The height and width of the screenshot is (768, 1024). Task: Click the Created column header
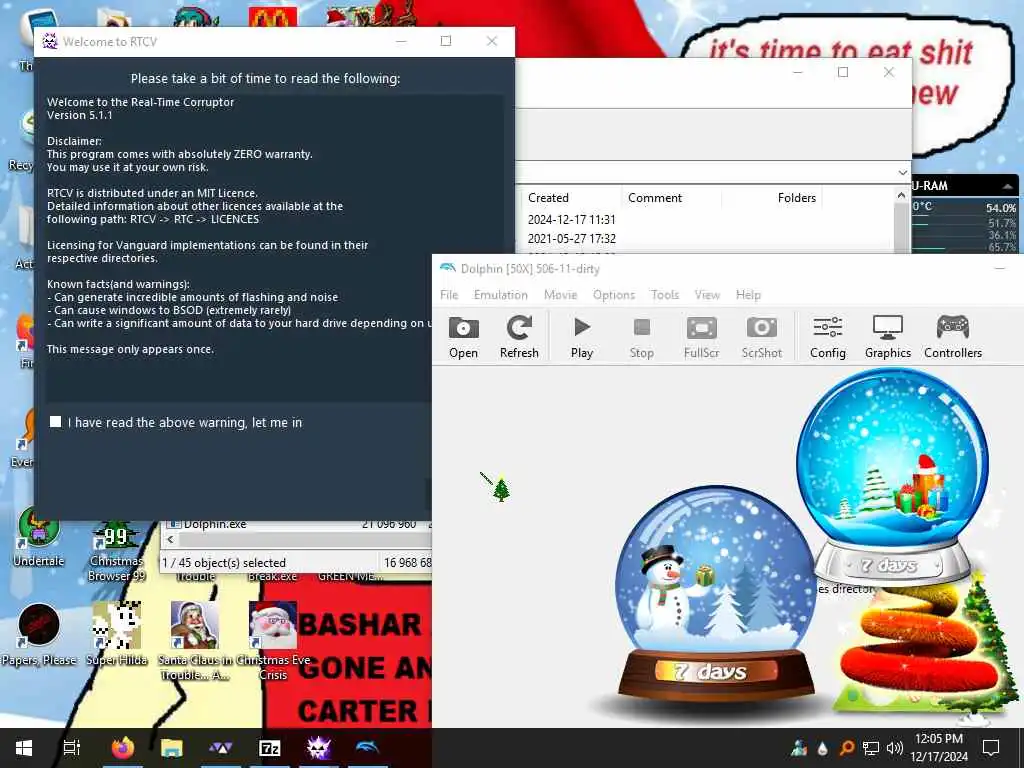(571, 198)
